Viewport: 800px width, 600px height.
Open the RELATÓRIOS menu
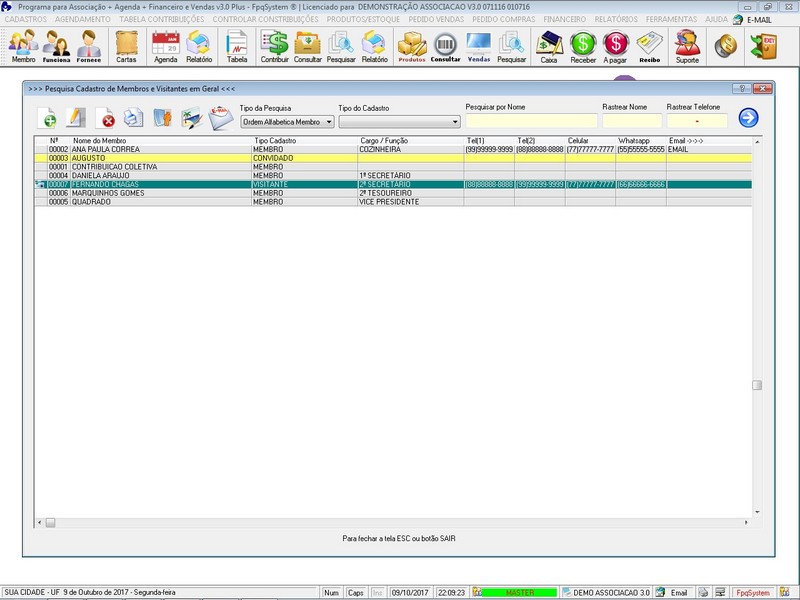(615, 19)
